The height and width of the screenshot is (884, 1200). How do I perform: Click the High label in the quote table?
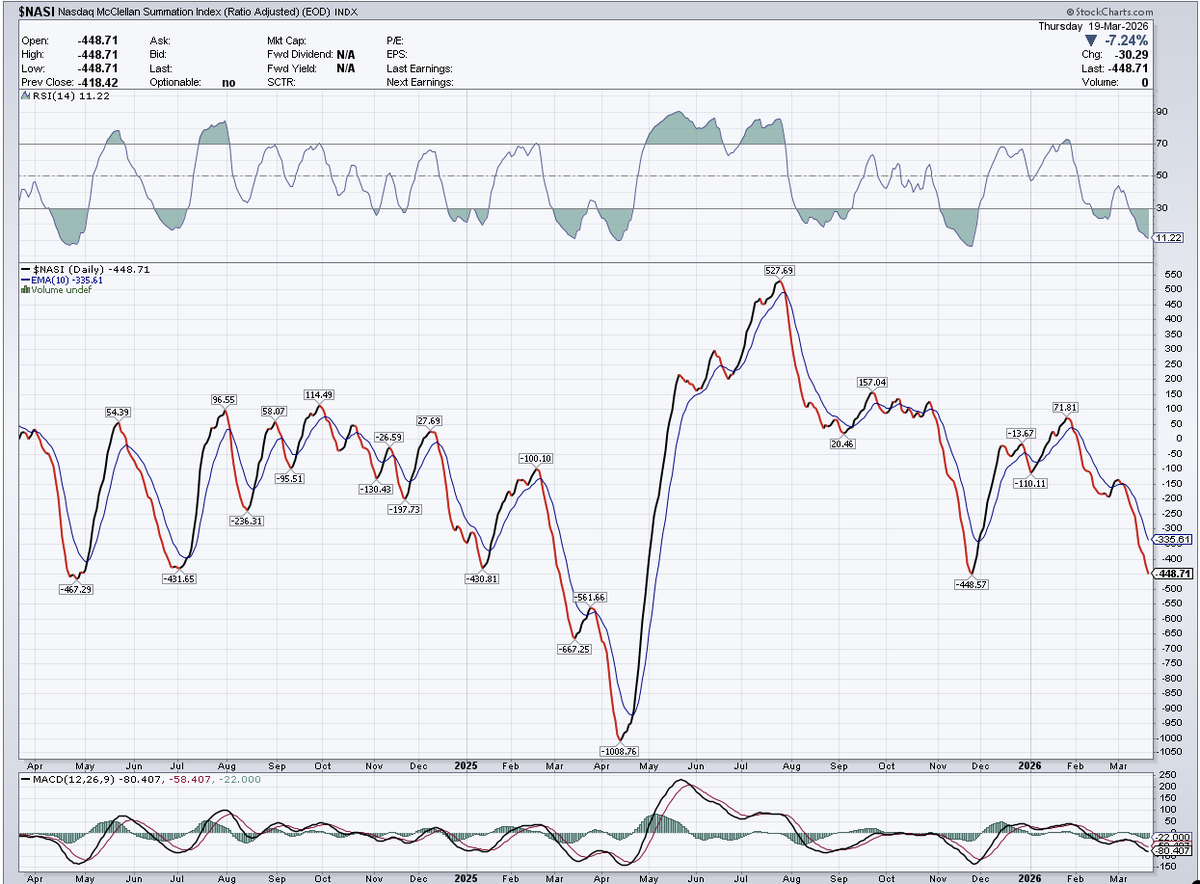tap(32, 54)
